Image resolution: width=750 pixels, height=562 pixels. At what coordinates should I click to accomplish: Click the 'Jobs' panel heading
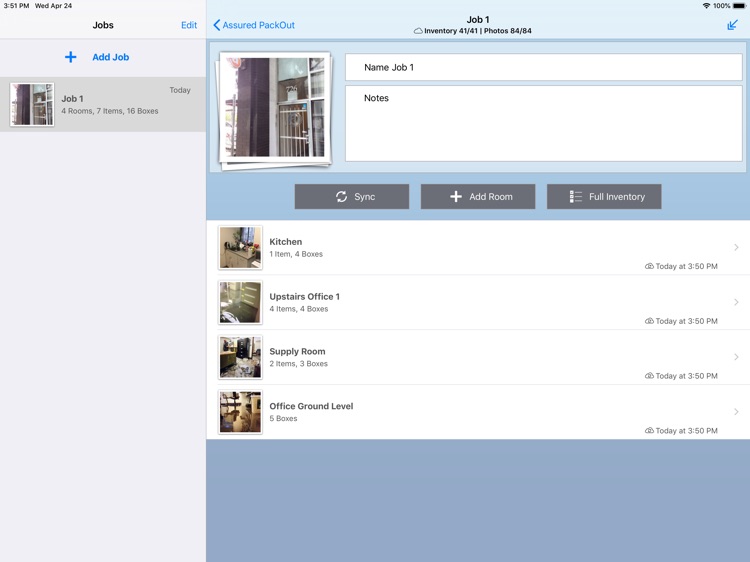(103, 25)
